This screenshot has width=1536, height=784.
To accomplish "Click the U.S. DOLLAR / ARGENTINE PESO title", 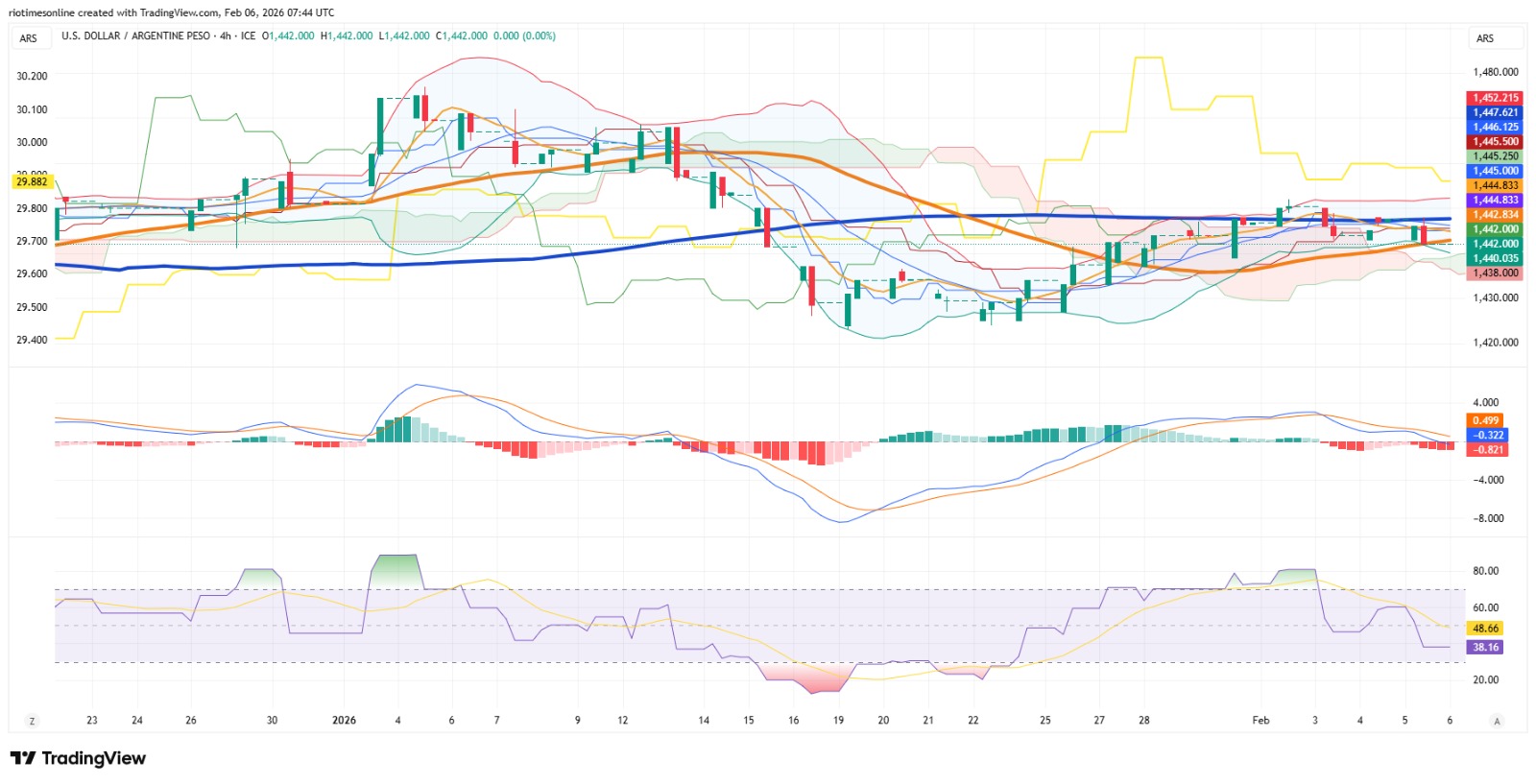I will pos(135,36).
